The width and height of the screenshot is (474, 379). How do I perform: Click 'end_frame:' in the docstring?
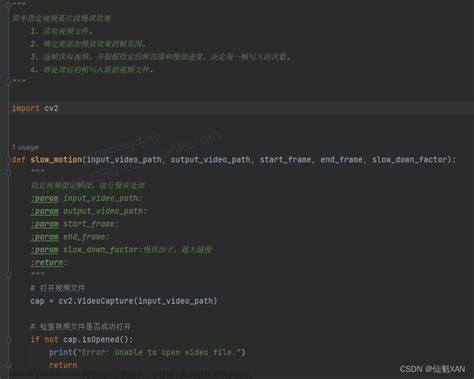[86, 237]
